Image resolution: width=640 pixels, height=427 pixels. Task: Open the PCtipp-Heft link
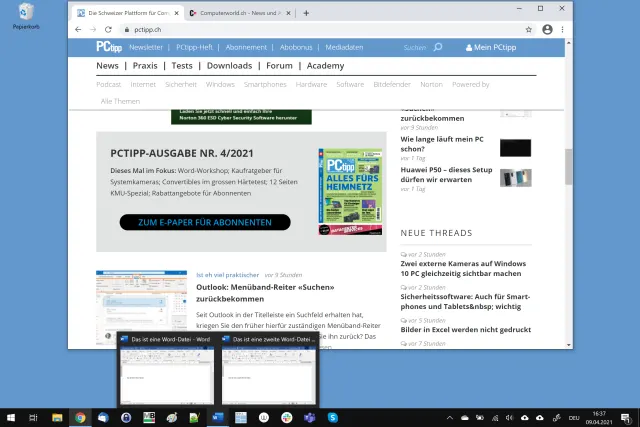194,47
